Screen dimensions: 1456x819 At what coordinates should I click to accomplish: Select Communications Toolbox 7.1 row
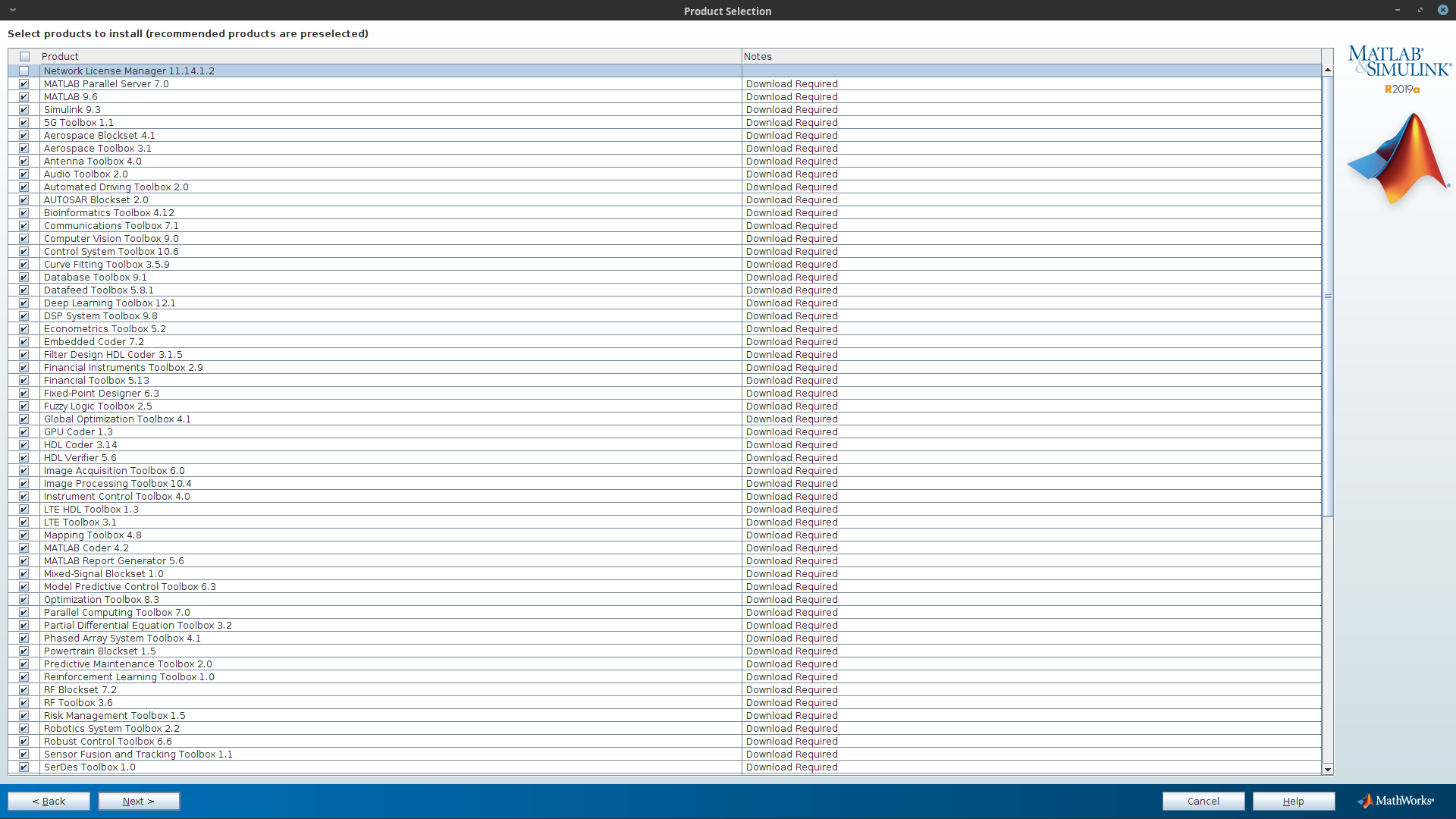point(664,226)
